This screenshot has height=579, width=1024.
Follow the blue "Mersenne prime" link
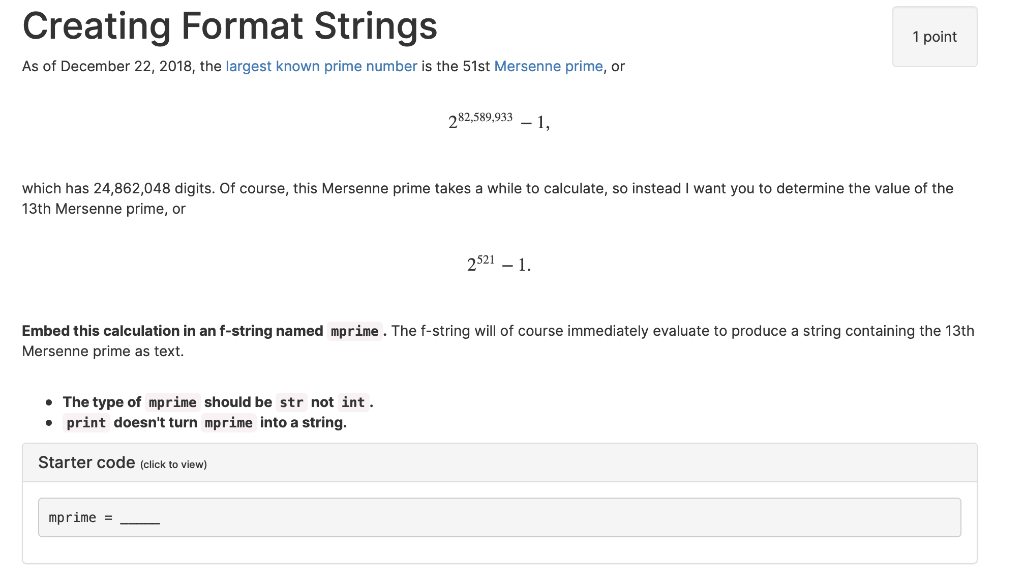[548, 66]
